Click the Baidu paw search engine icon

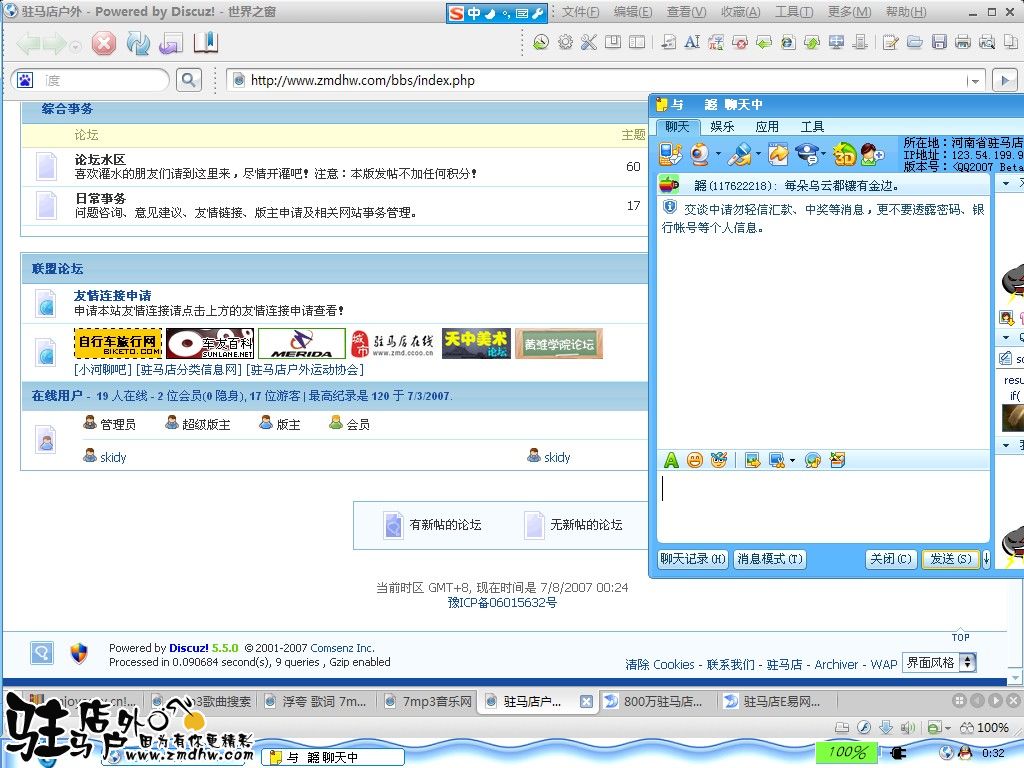click(x=25, y=80)
